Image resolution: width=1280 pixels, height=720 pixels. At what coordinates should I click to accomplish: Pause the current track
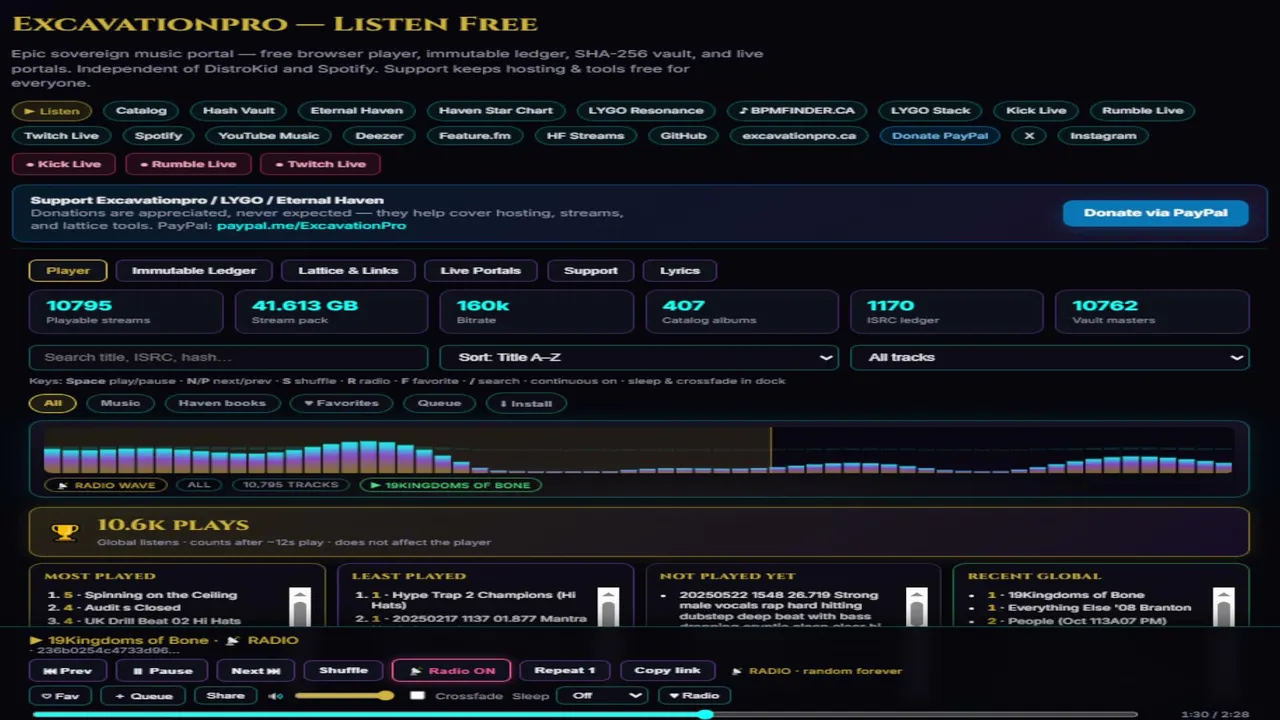(x=163, y=671)
